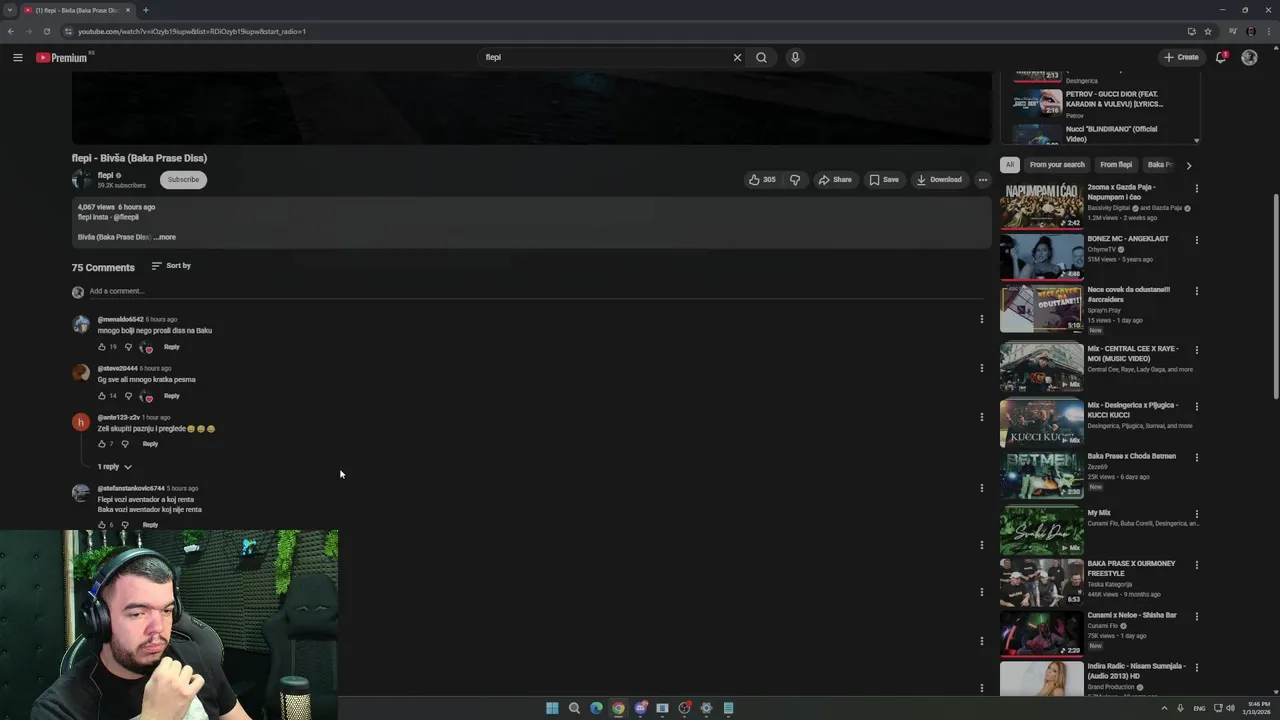Dislike the comment by @menaldo6542
The image size is (1280, 720).
128,347
